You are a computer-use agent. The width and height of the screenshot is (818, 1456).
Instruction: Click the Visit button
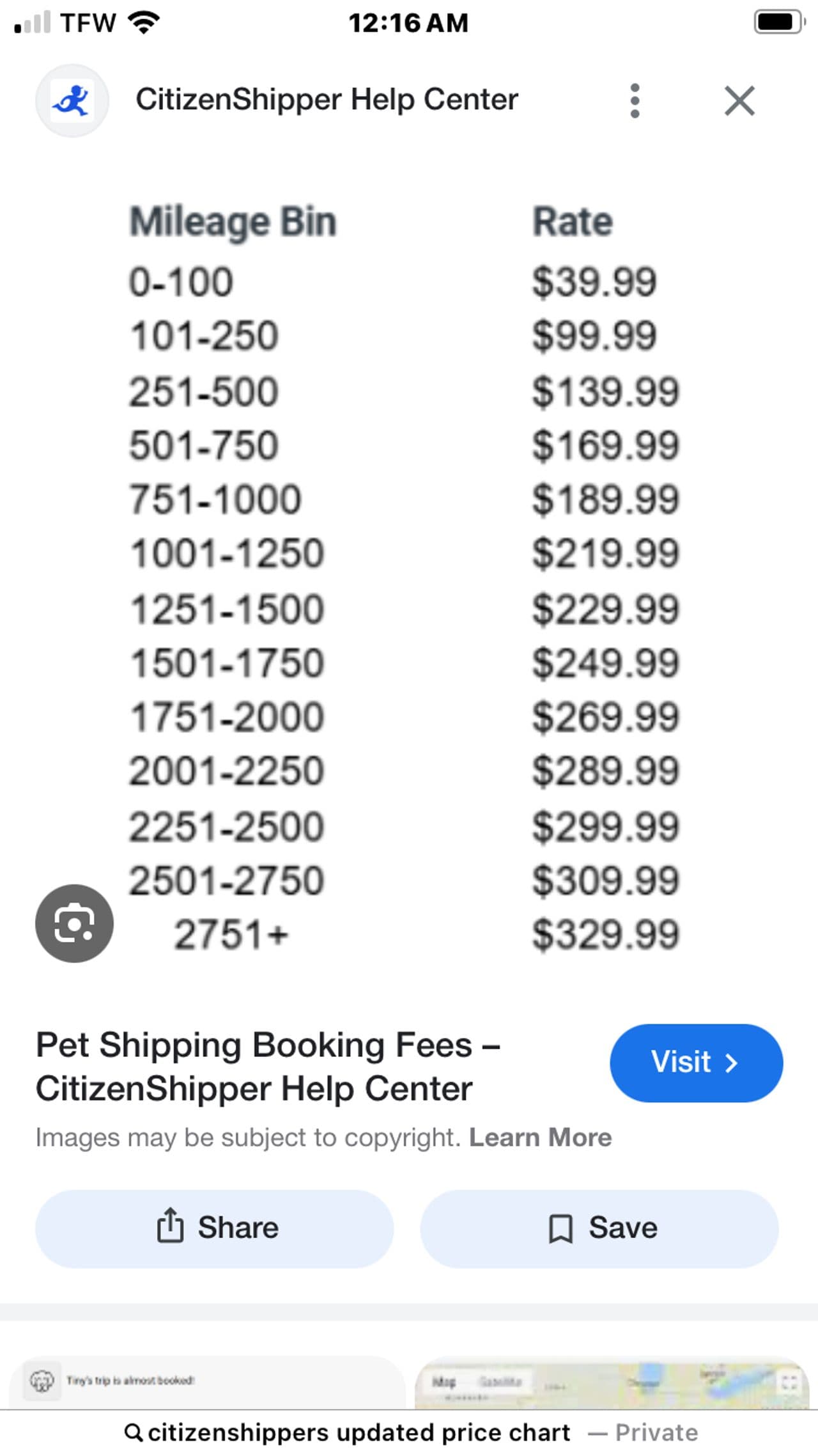[x=696, y=1063]
